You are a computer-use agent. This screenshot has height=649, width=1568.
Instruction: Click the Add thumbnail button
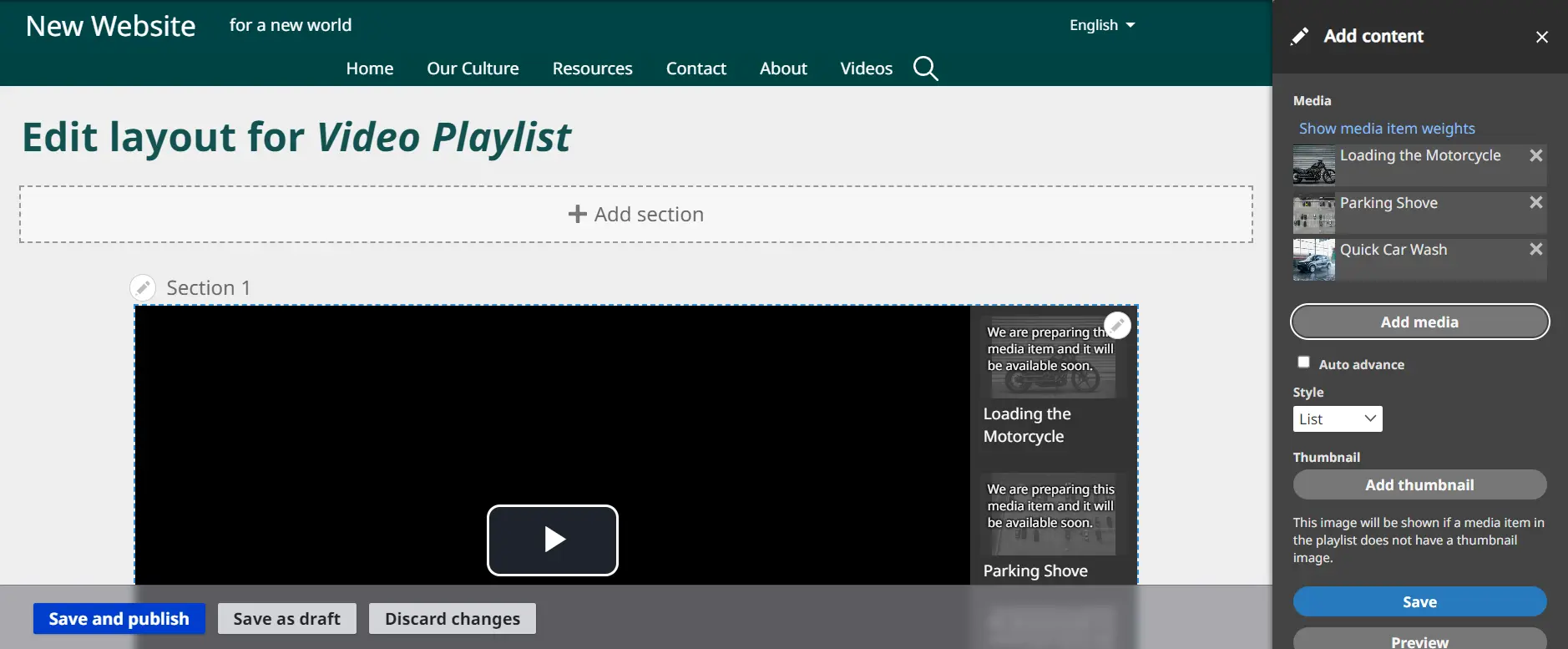[1419, 485]
